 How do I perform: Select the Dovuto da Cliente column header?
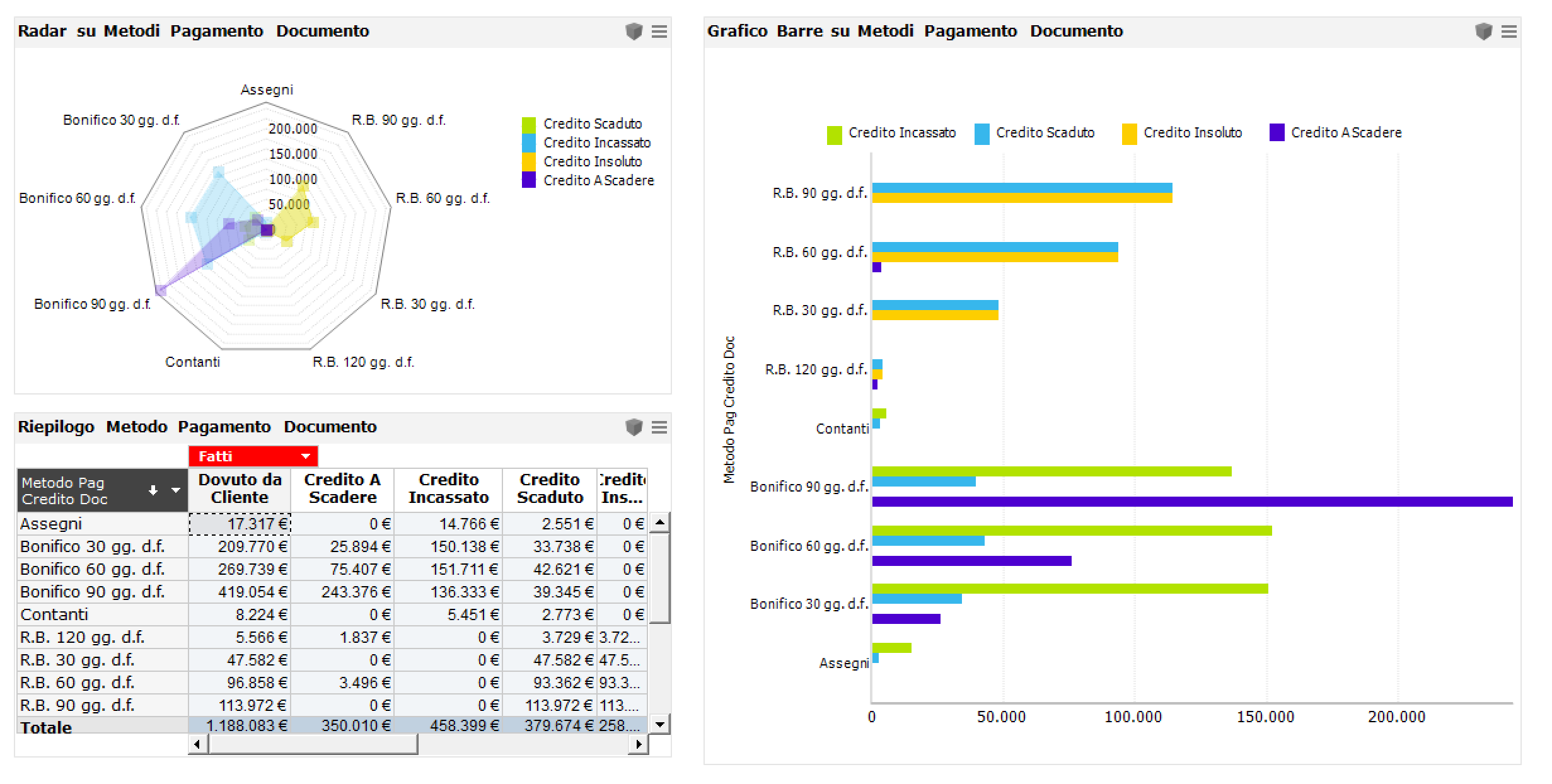(240, 488)
